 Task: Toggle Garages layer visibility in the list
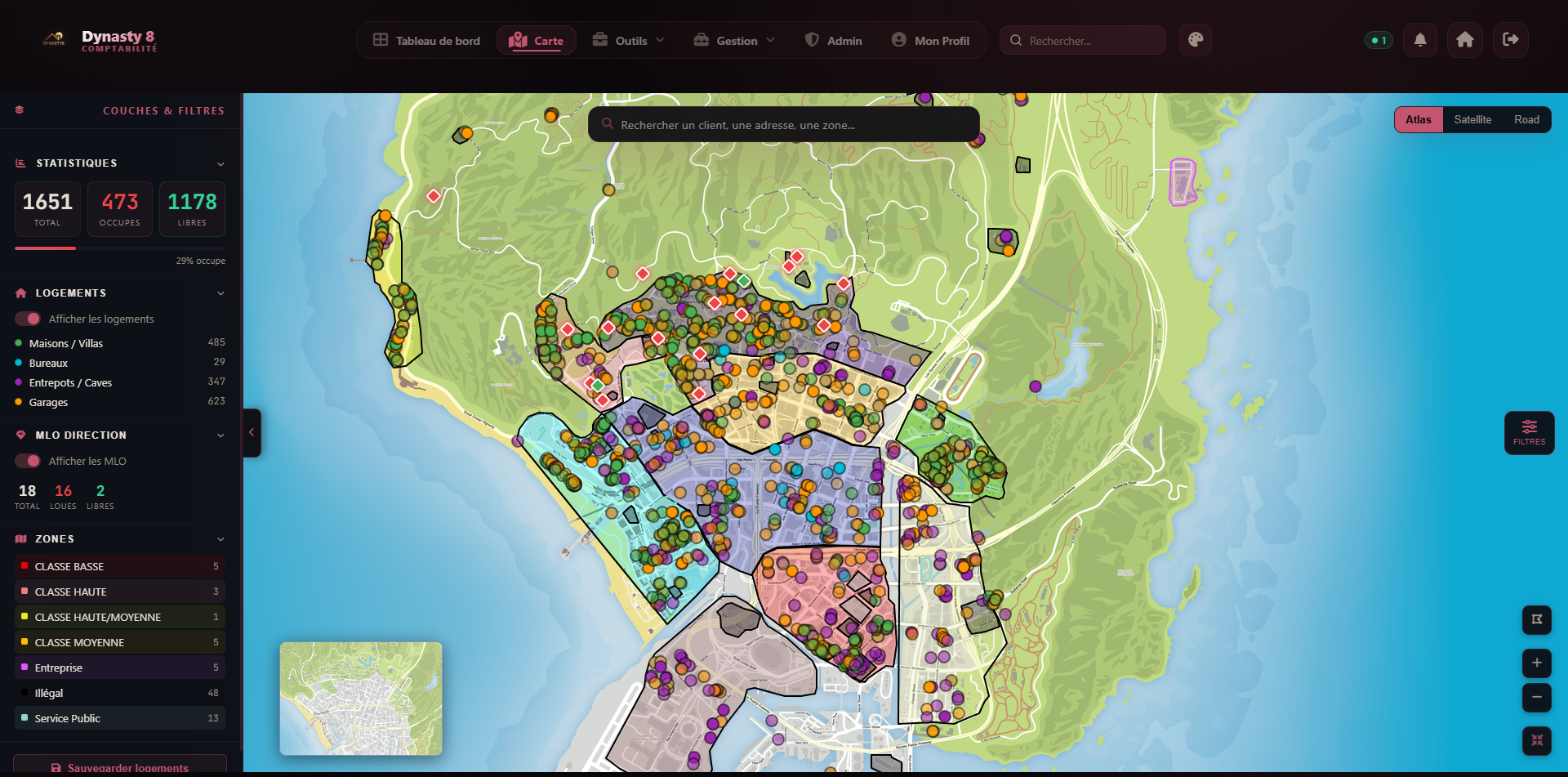48,402
